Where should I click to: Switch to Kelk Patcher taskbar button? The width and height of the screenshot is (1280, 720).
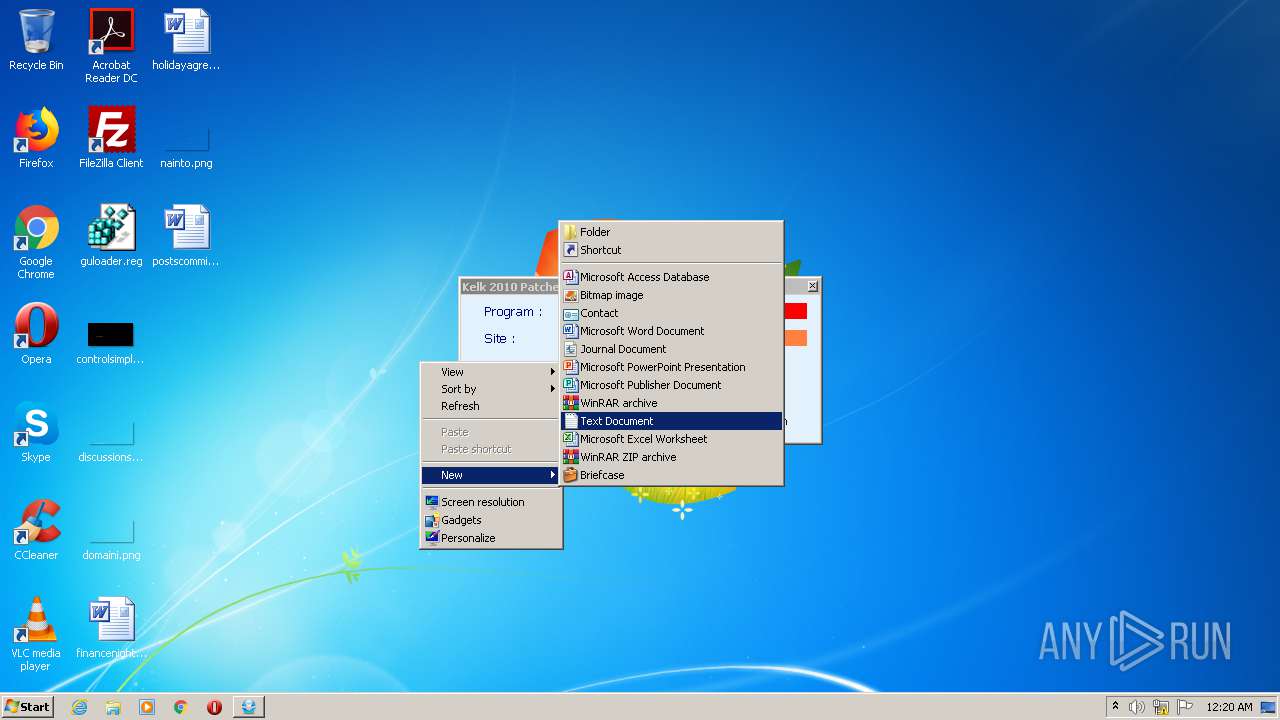click(249, 707)
